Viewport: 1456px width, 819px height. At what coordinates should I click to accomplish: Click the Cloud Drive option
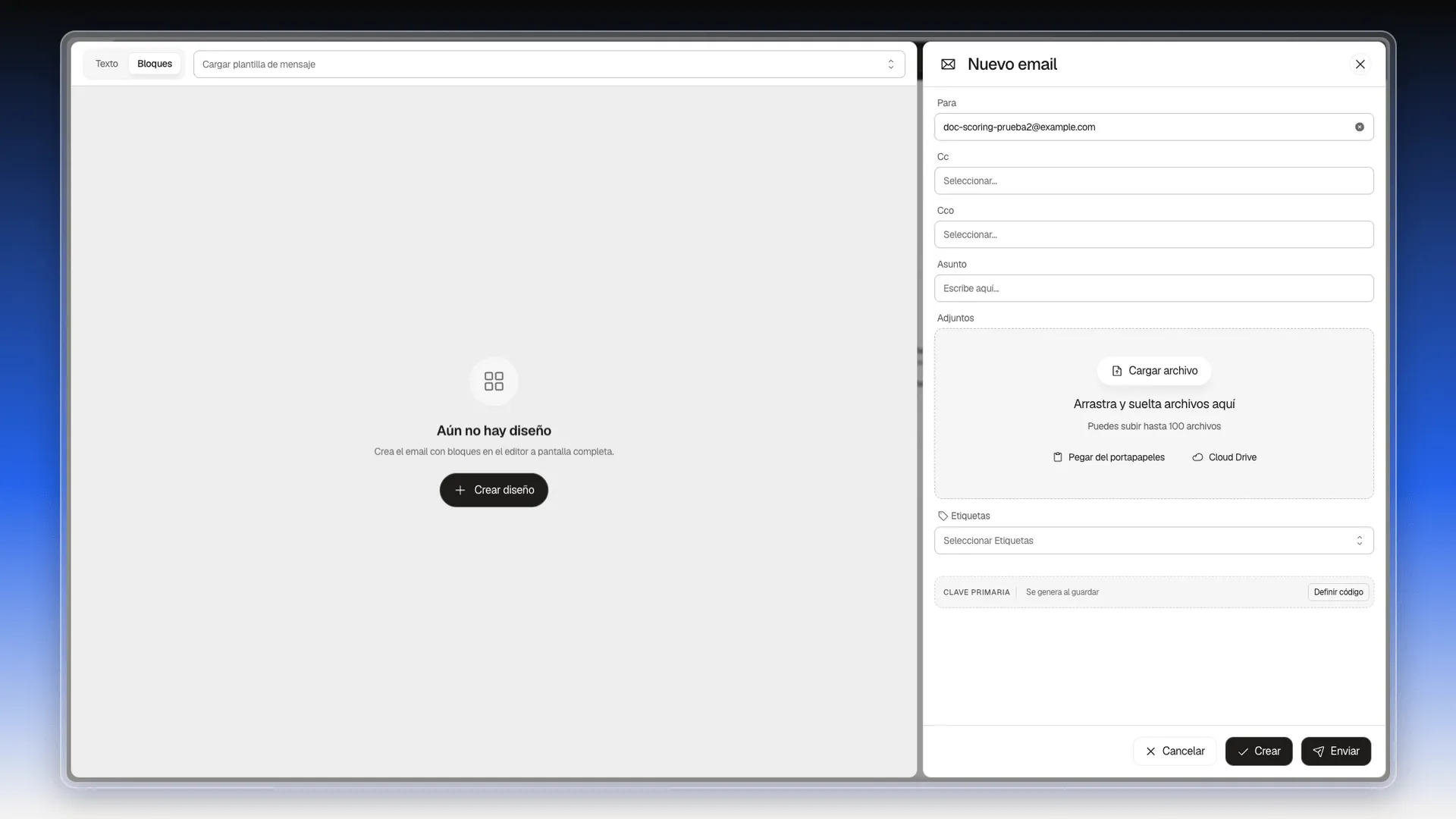[1224, 457]
